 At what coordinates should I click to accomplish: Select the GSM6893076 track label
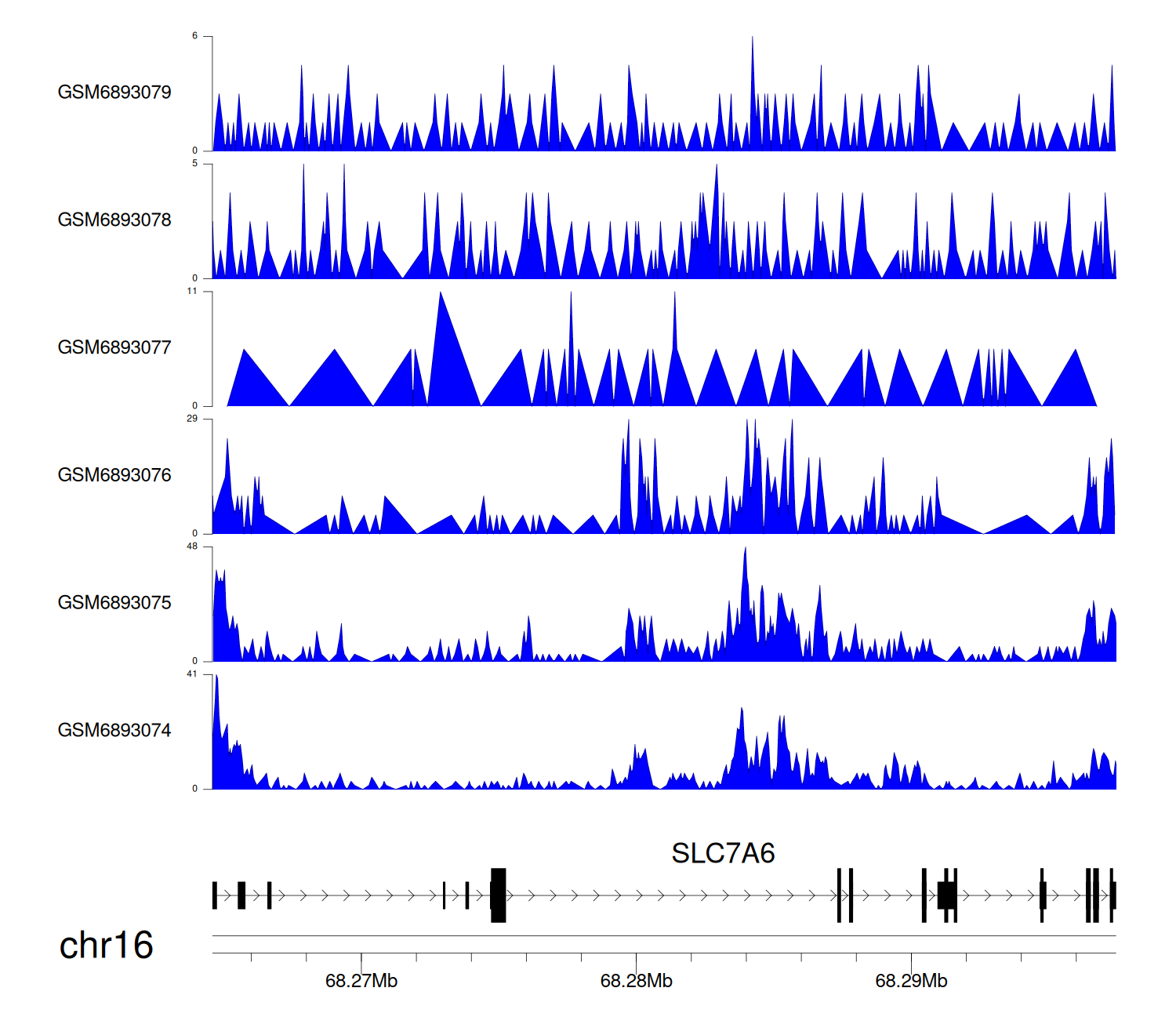(114, 475)
